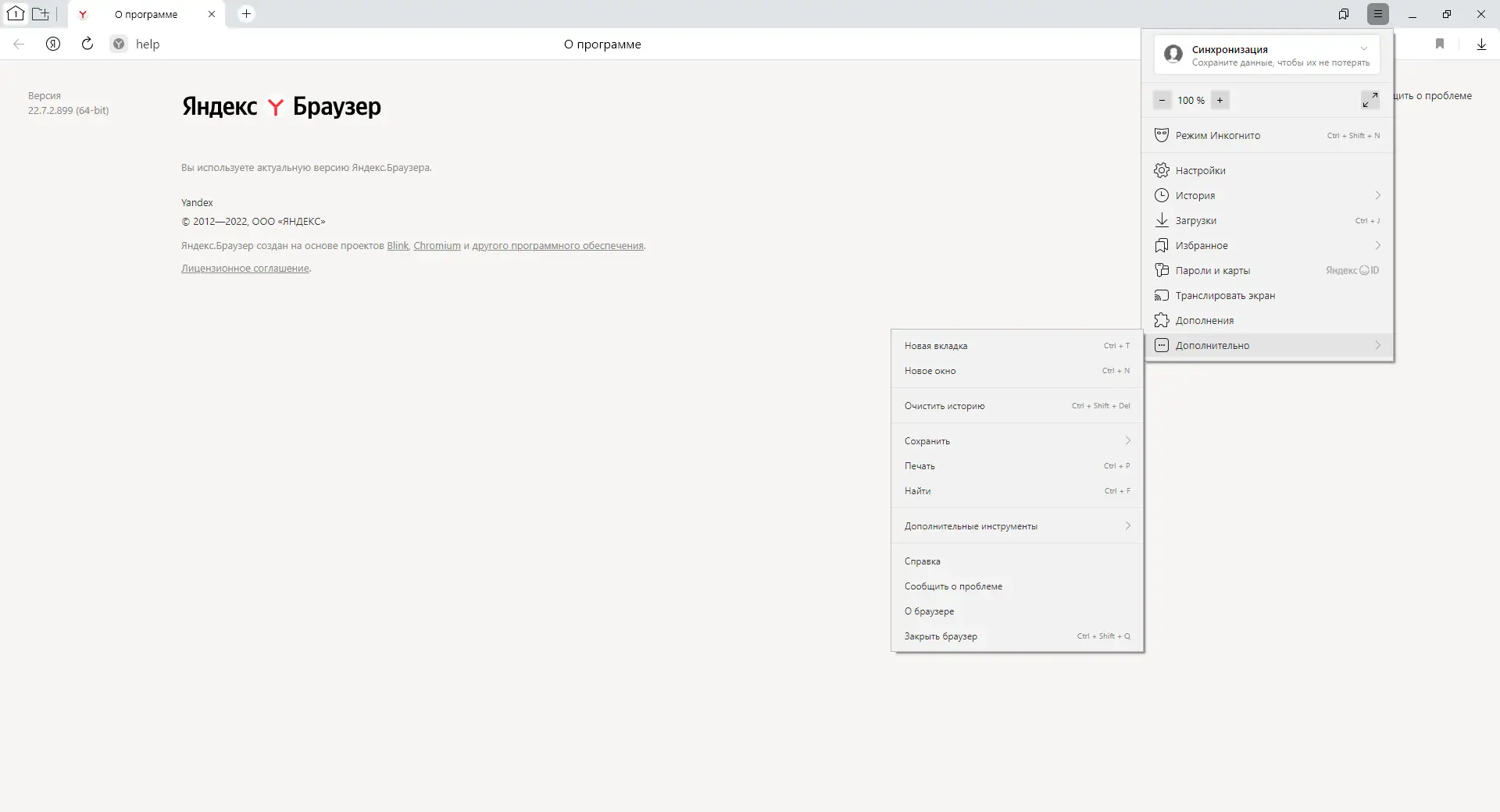Click text Вы используете актуальную версию
Image resolution: width=1500 pixels, height=812 pixels.
pyautogui.click(x=306, y=168)
